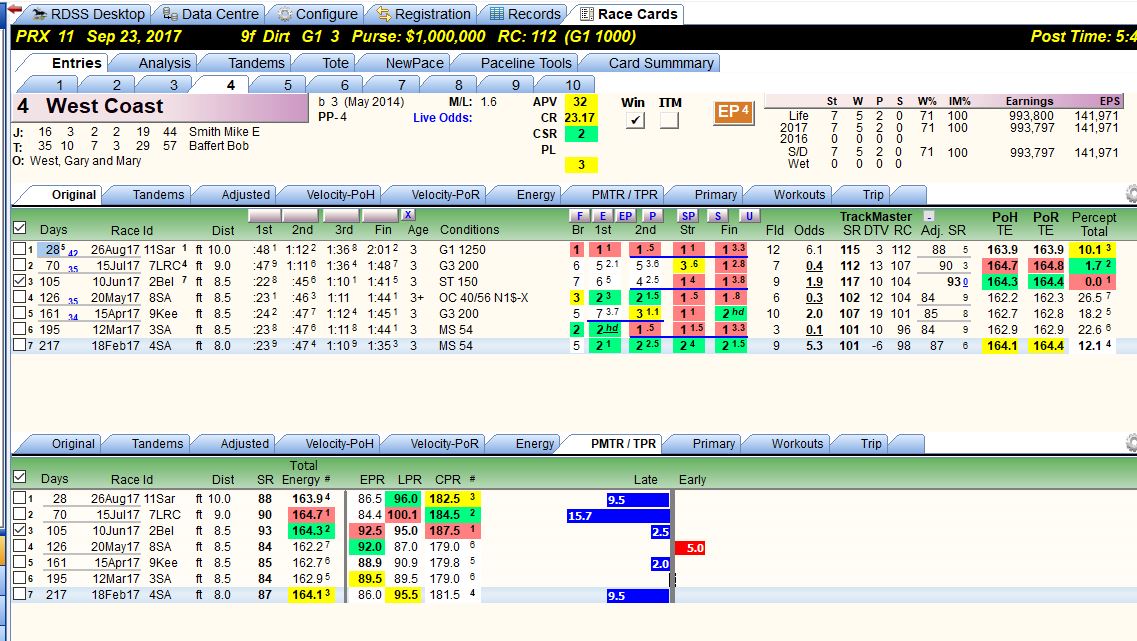The height and width of the screenshot is (641, 1137).
Task: Open the Registration tab
Action: point(423,14)
